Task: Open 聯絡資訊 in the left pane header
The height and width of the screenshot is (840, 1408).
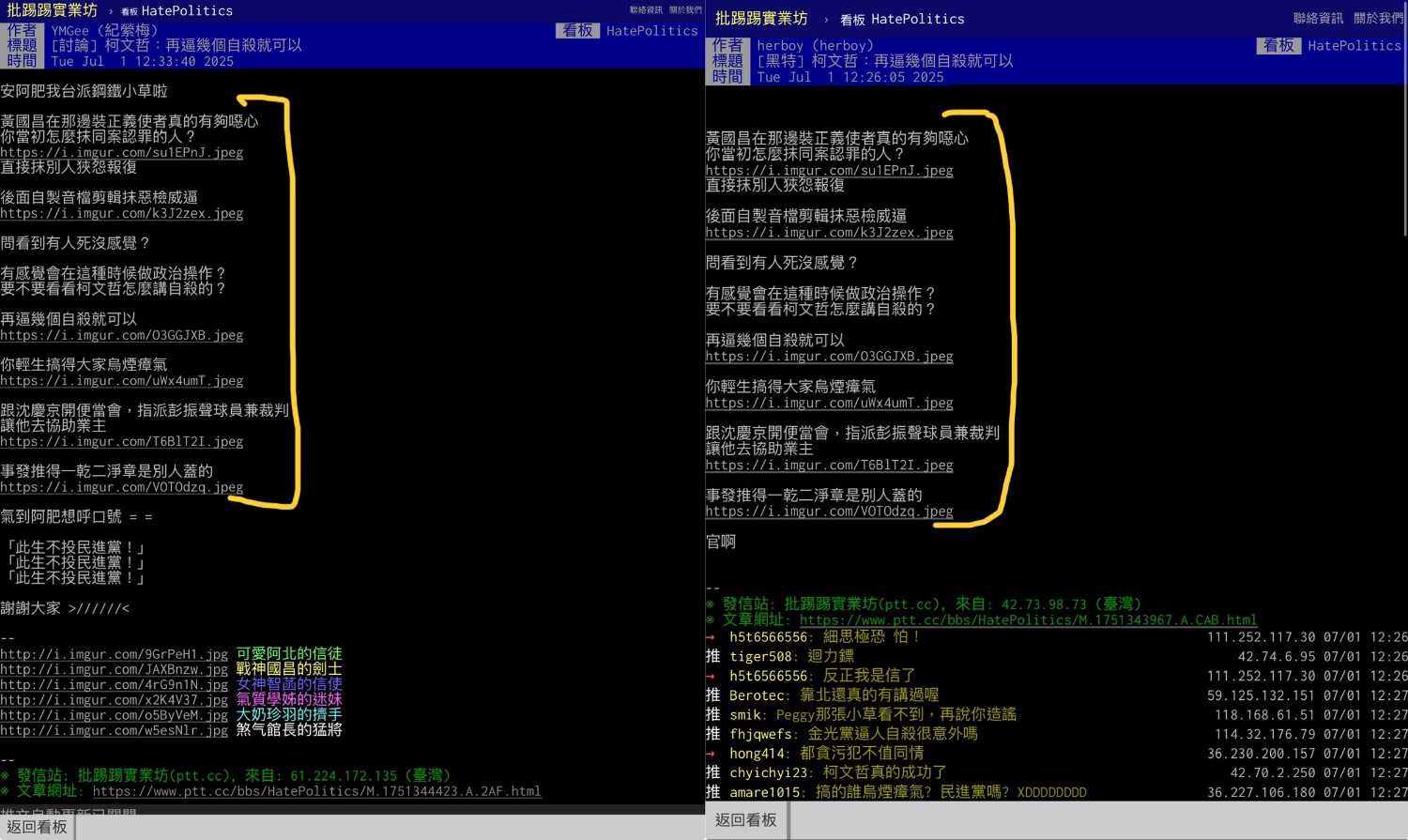Action: click(646, 9)
